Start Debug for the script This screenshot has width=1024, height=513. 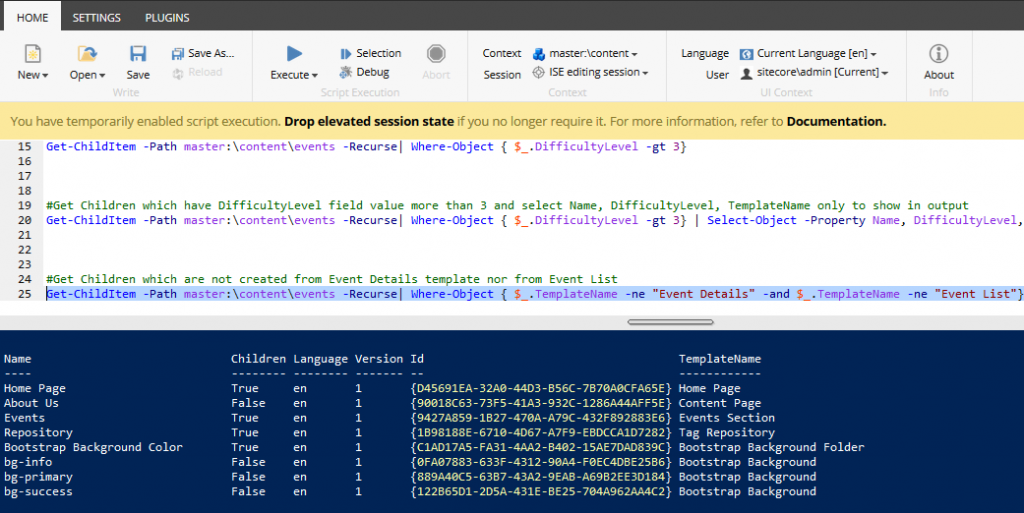pyautogui.click(x=365, y=72)
